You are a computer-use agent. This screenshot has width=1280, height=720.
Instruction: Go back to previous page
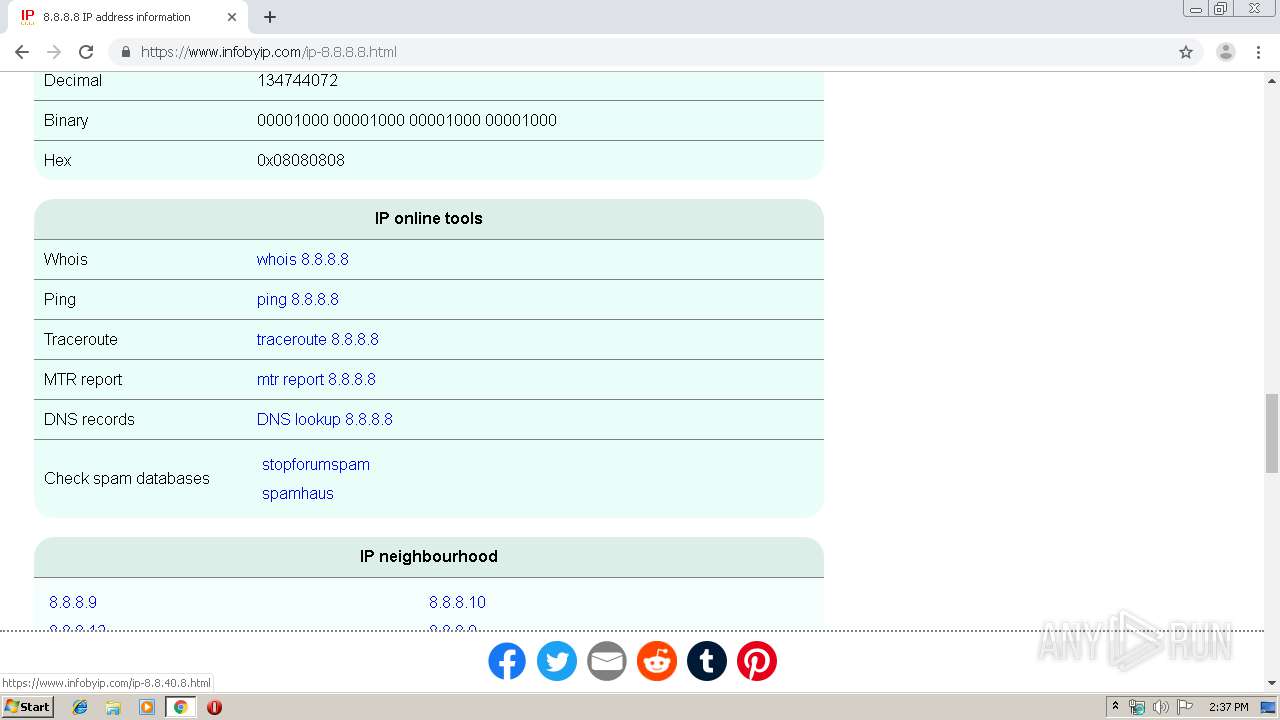pyautogui.click(x=22, y=52)
